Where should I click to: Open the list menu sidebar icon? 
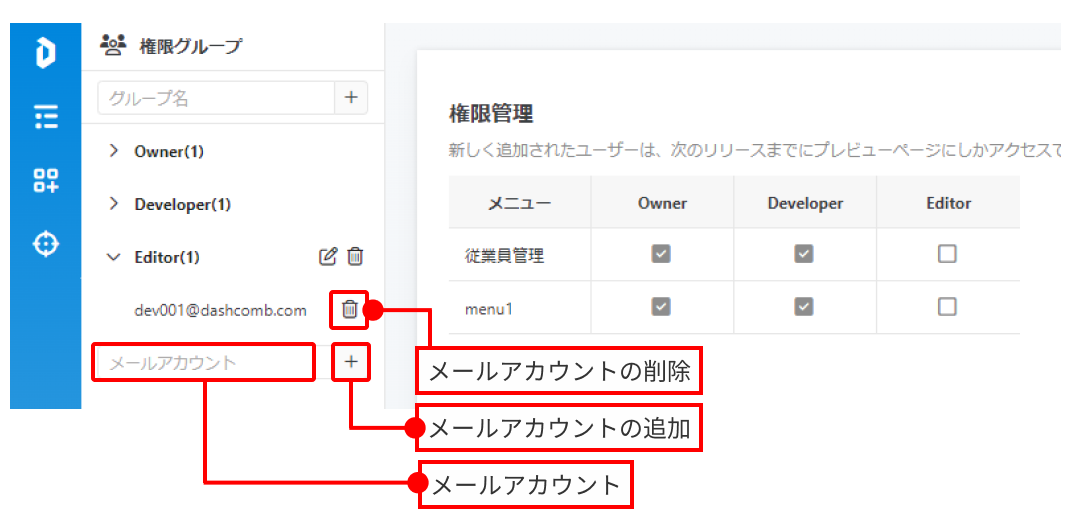pos(45,117)
